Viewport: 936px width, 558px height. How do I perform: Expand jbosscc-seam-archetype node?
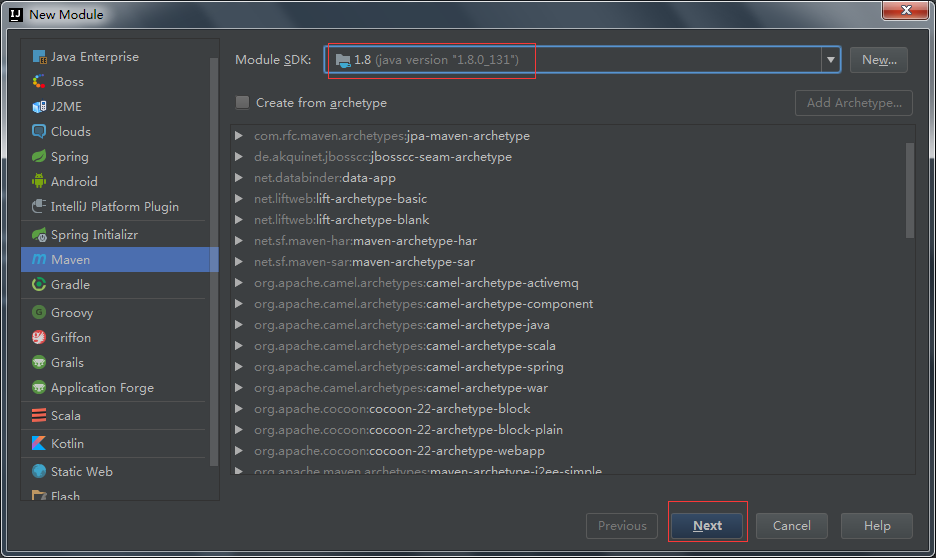(239, 157)
